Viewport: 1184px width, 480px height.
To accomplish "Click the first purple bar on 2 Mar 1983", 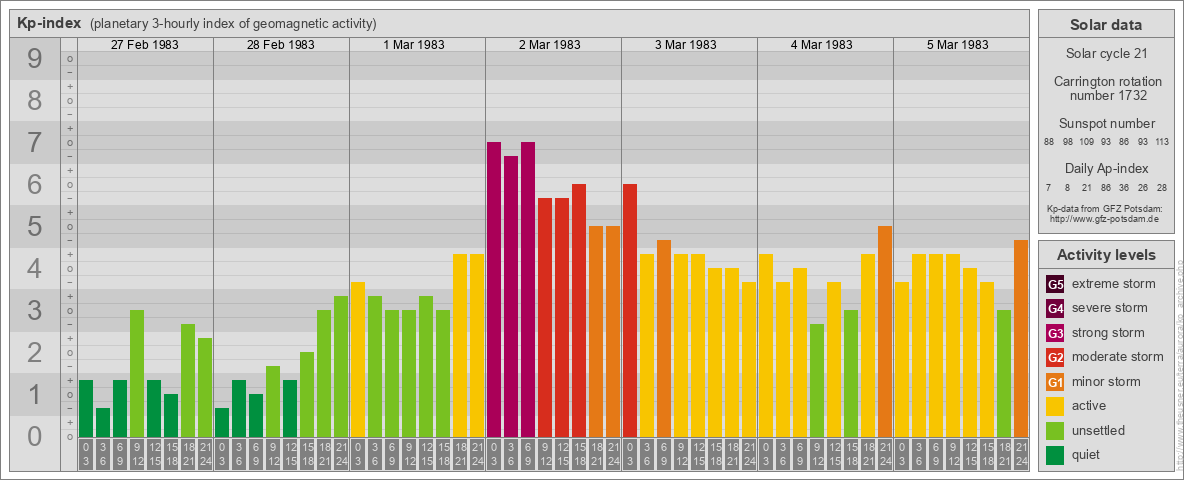I will [x=494, y=290].
